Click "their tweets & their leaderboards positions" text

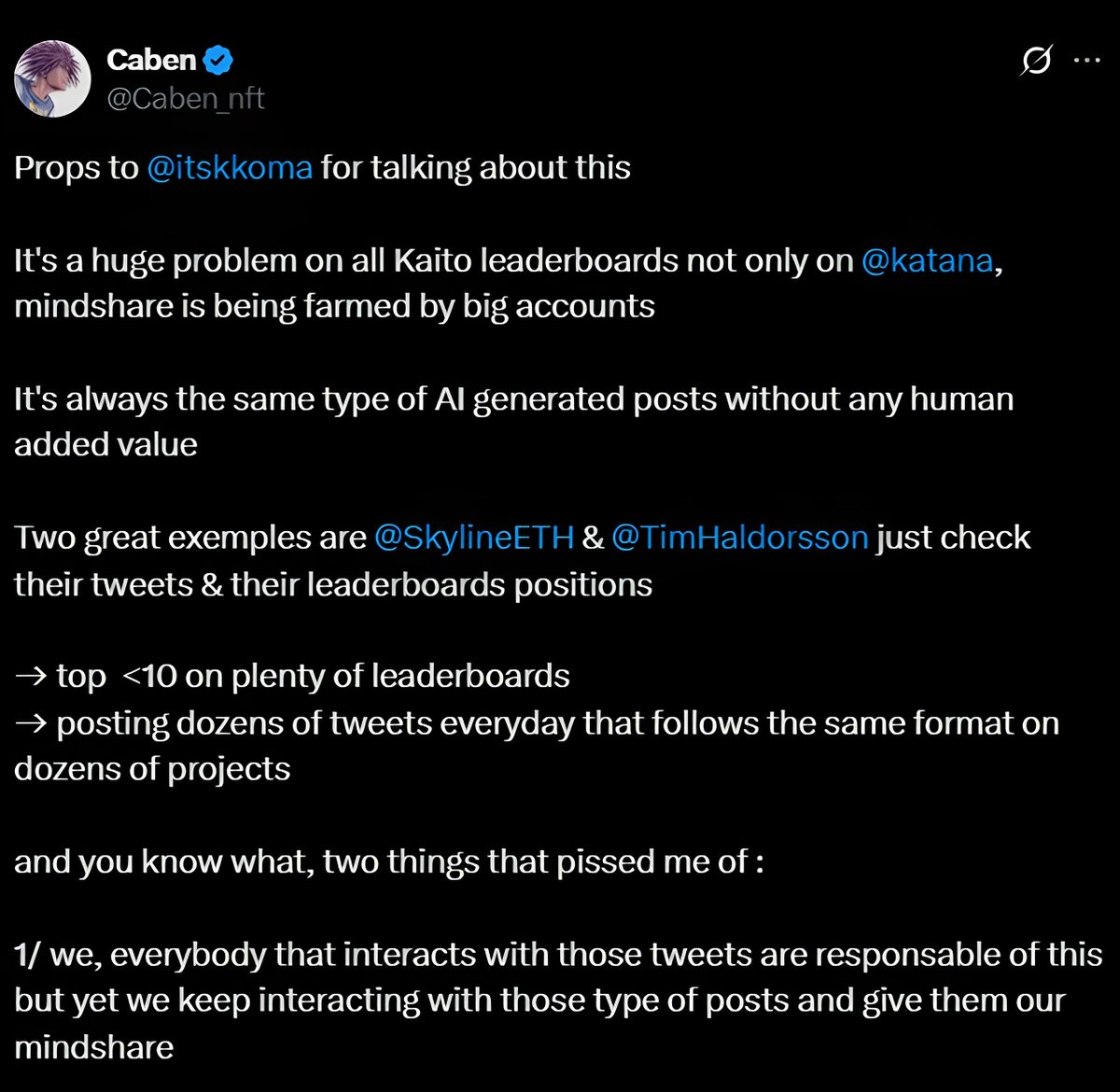[x=333, y=584]
